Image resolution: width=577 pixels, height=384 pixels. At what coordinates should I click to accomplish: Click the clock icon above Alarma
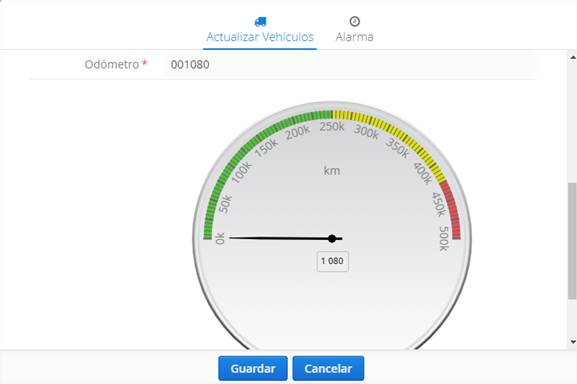(355, 21)
